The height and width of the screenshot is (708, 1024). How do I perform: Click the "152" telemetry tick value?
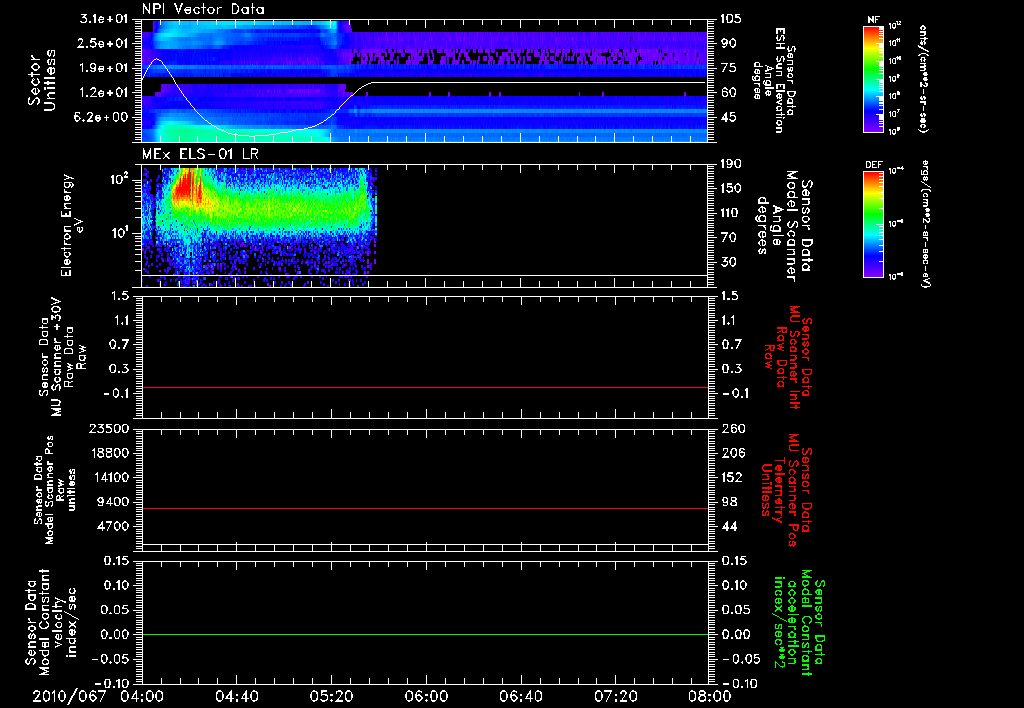pyautogui.click(x=731, y=477)
